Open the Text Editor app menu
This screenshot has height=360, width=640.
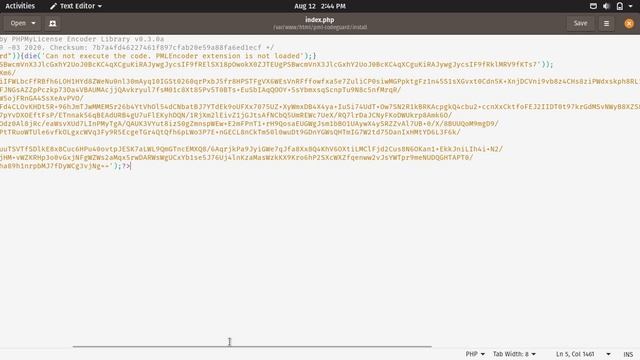(76, 6)
